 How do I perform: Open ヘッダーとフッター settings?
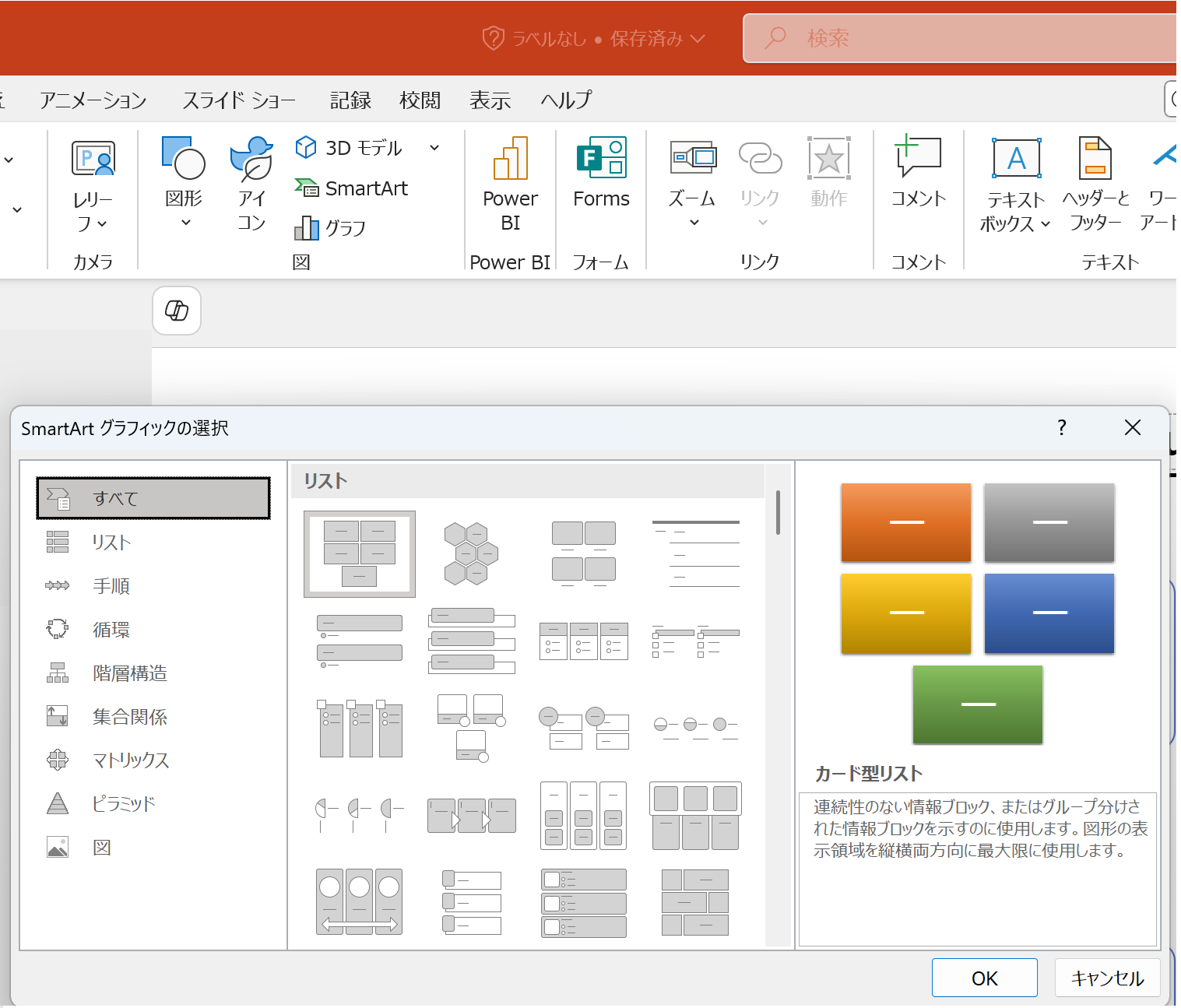tap(1095, 185)
